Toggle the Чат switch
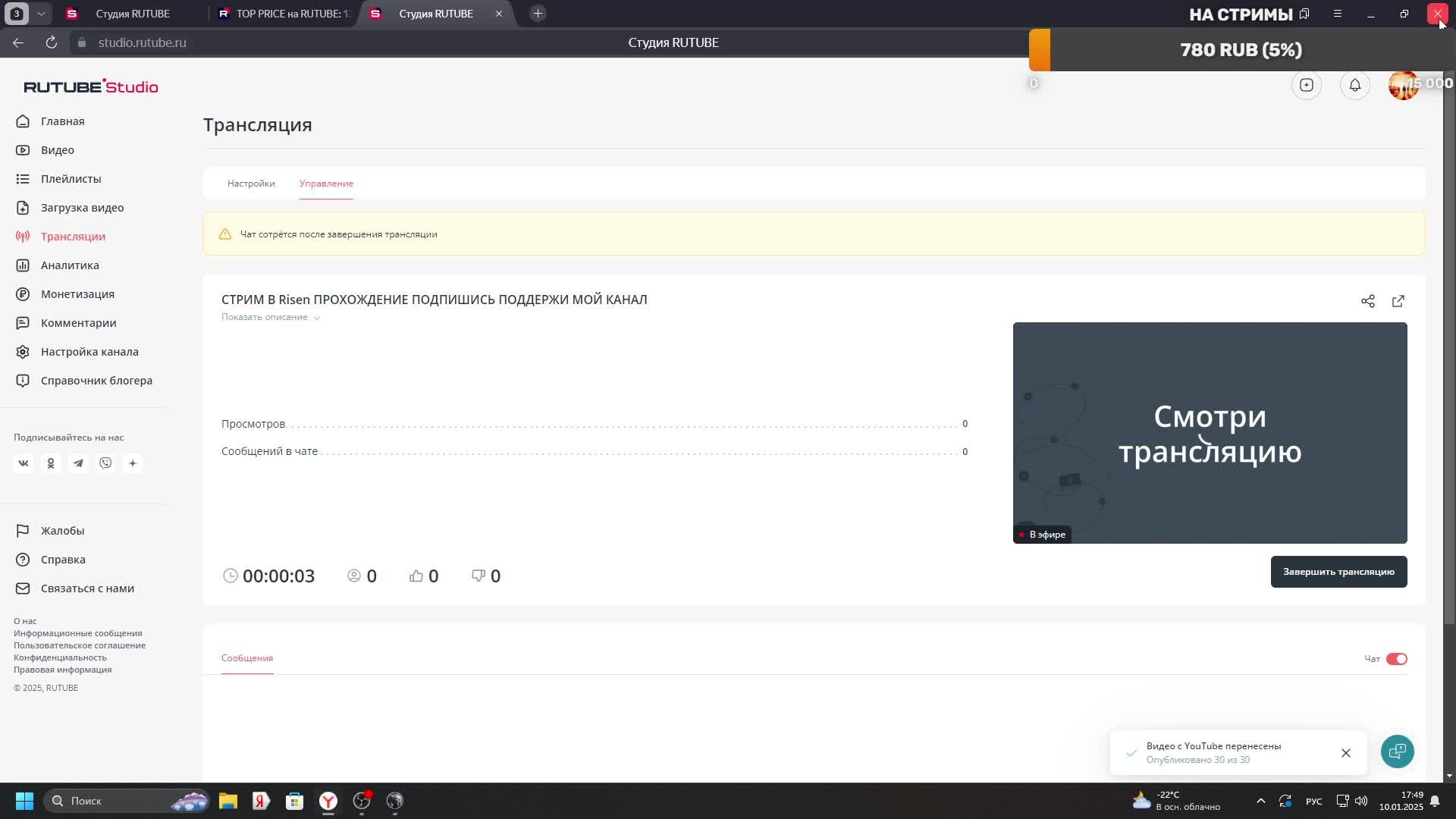Image resolution: width=1456 pixels, height=819 pixels. [1396, 659]
